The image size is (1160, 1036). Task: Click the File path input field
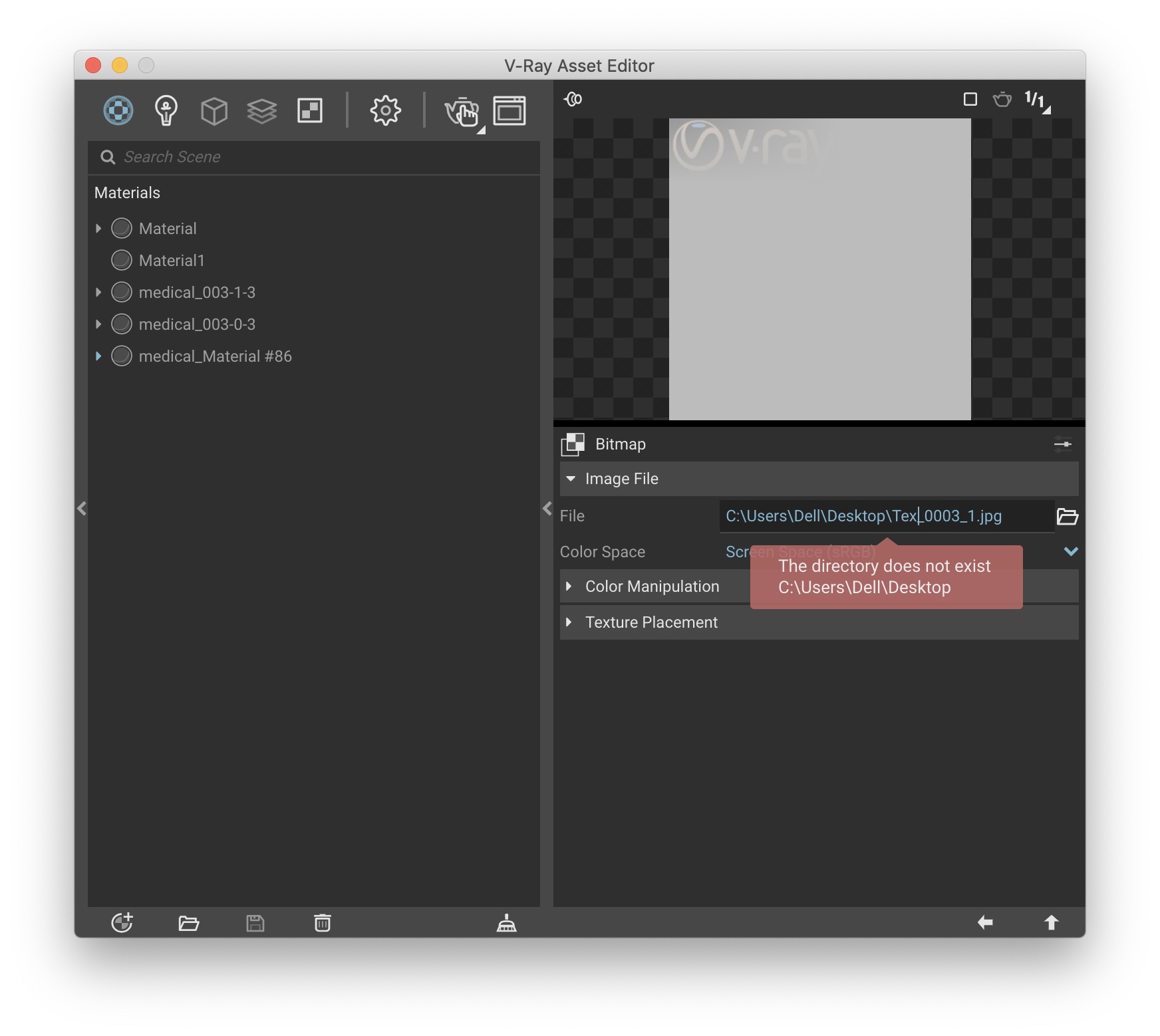(x=887, y=516)
